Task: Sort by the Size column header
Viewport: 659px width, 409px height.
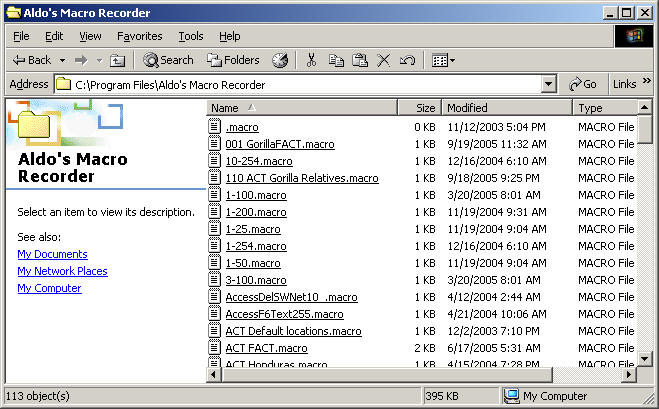Action: click(x=419, y=108)
